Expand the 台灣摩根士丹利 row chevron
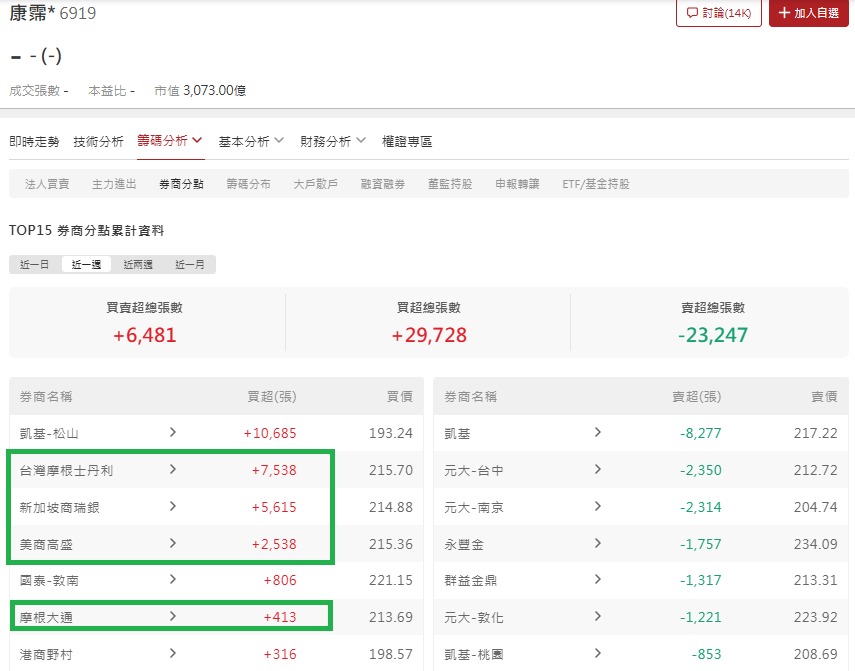 [x=174, y=470]
